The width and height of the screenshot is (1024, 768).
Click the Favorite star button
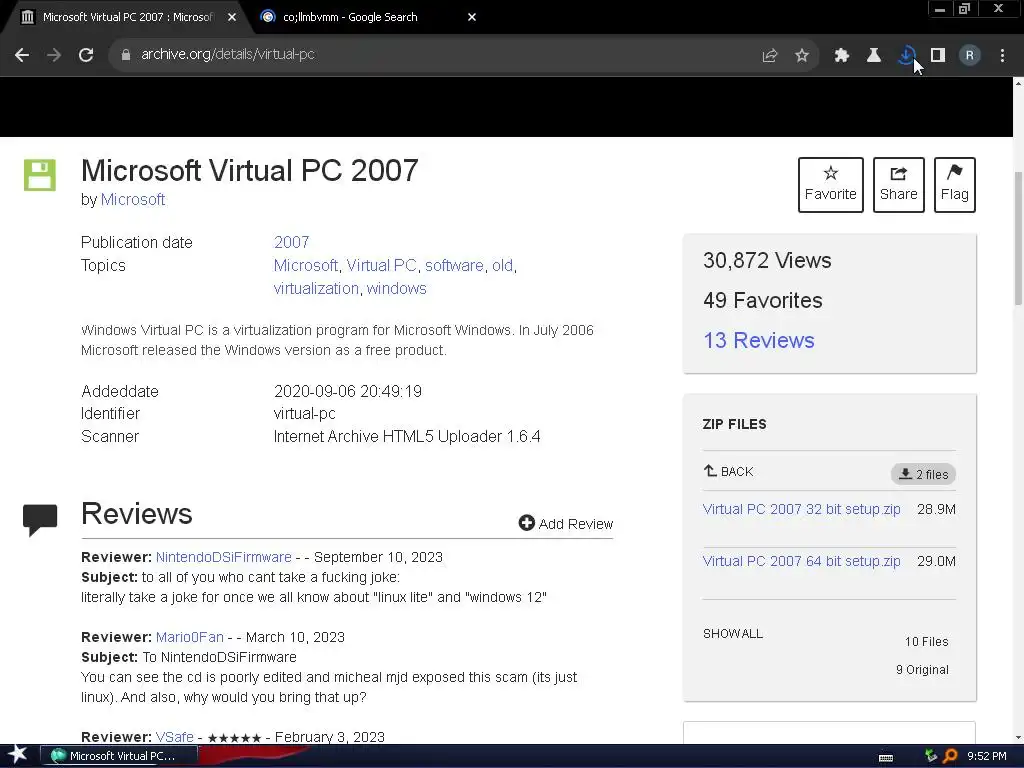(x=831, y=185)
